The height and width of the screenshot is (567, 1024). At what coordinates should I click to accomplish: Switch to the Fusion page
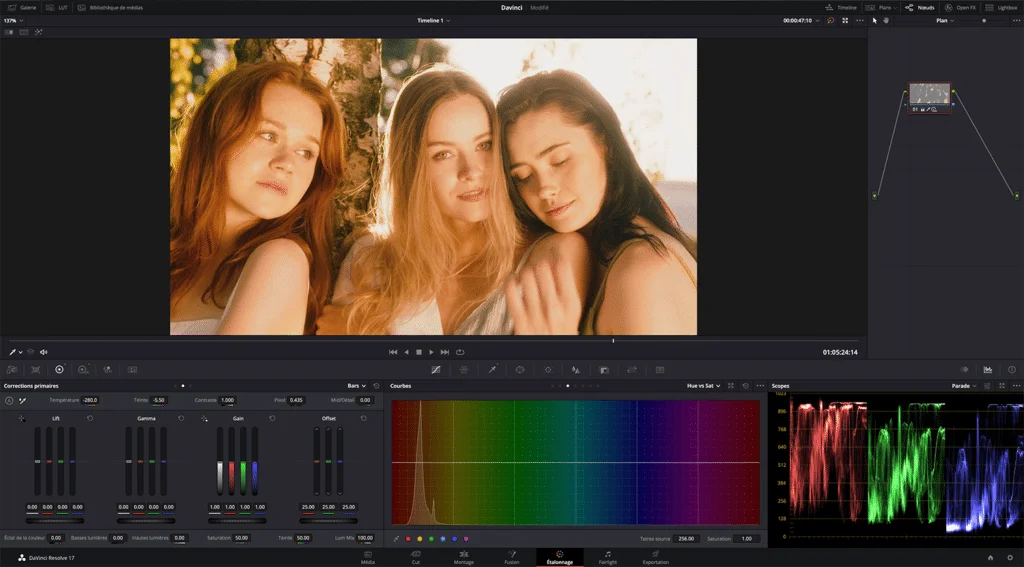point(512,557)
